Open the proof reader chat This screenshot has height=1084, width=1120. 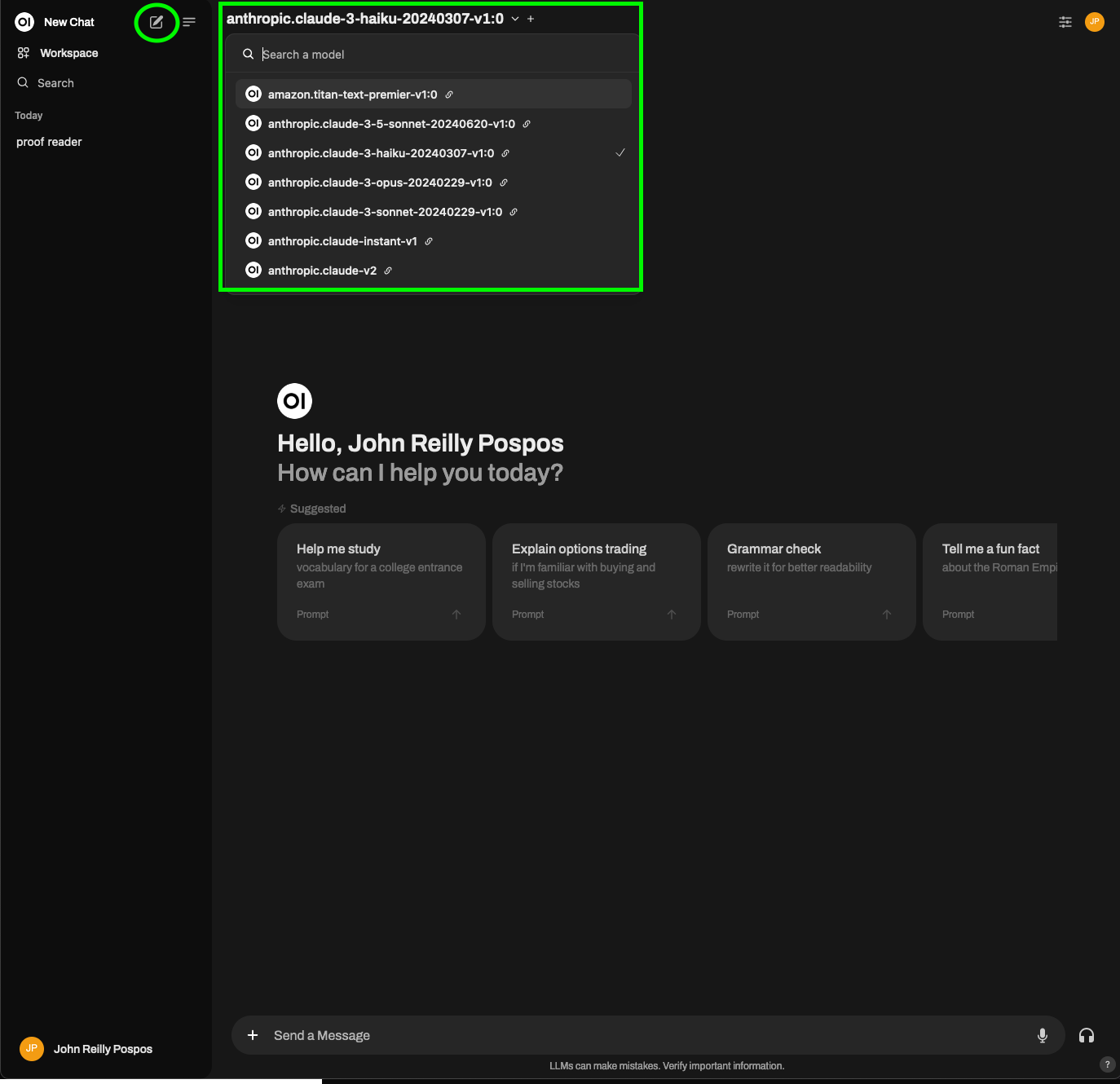tap(49, 142)
